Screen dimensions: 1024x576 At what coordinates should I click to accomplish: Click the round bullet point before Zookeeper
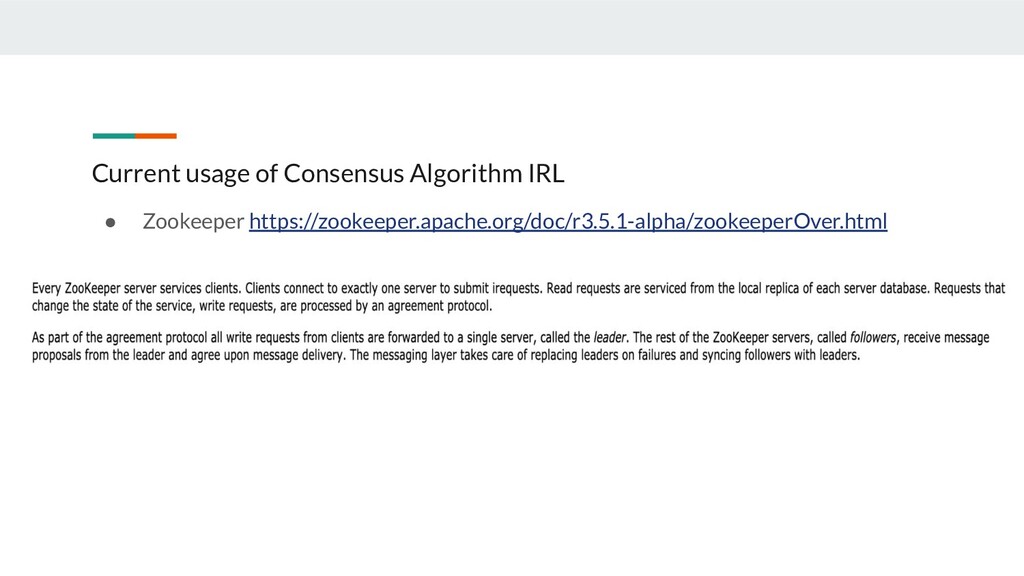pyautogui.click(x=110, y=223)
